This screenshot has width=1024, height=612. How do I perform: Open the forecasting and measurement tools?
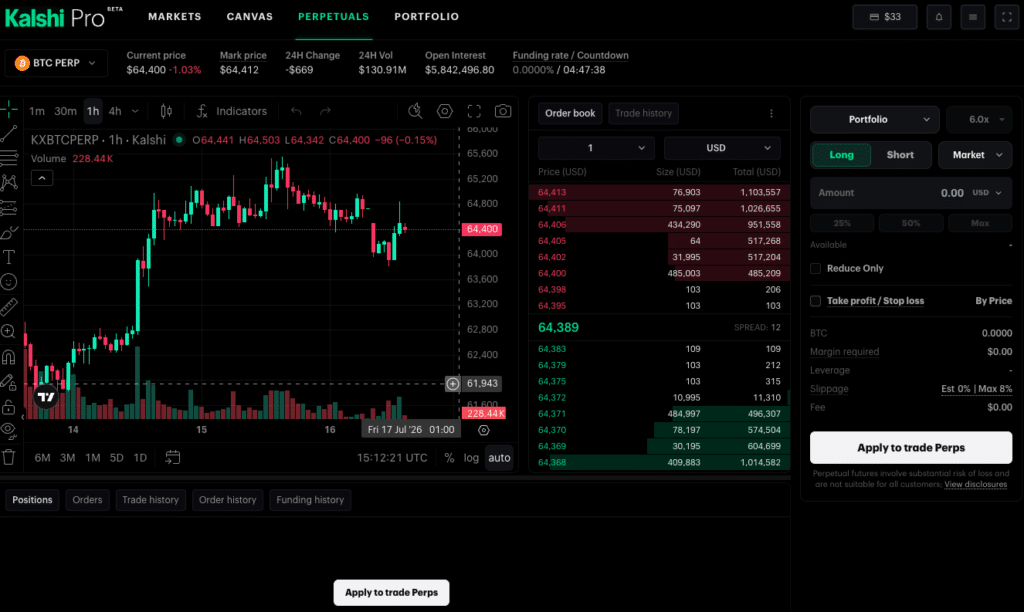8,208
